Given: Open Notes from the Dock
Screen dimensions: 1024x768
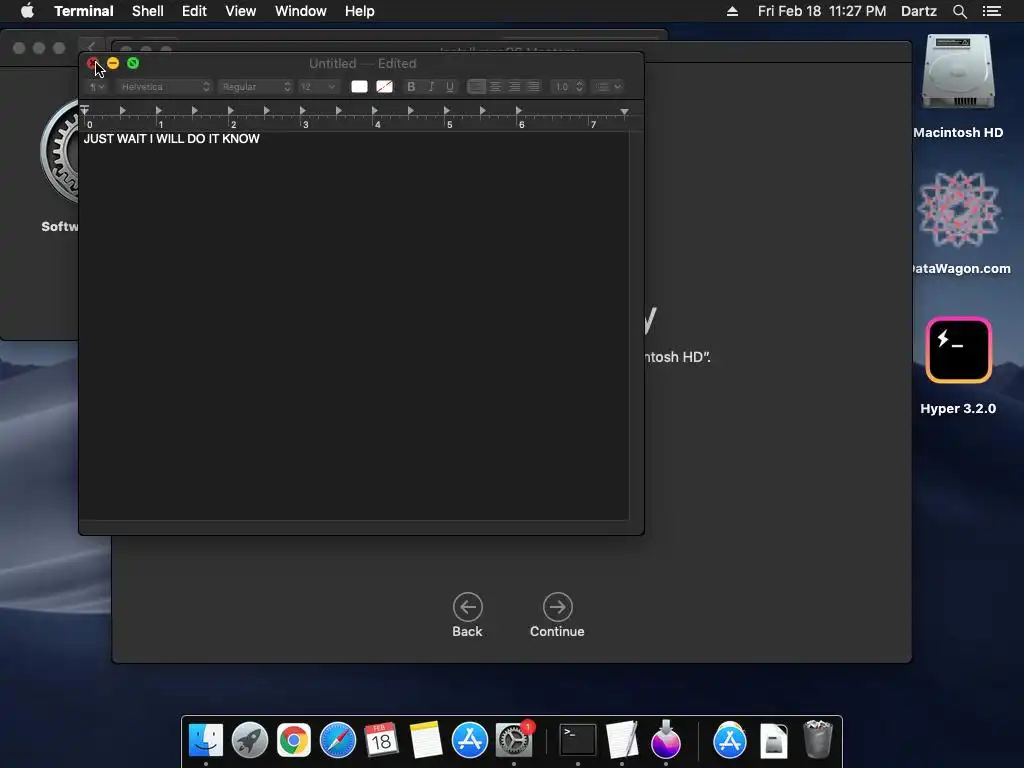Looking at the screenshot, I should (425, 741).
